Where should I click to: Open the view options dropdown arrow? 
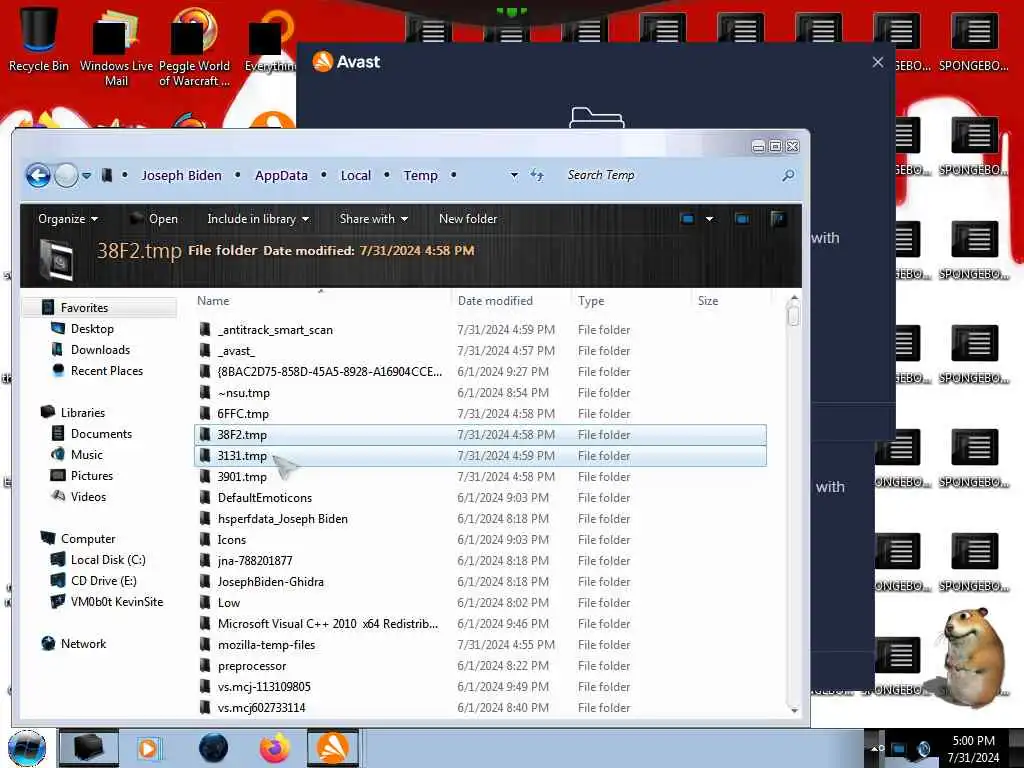(709, 219)
